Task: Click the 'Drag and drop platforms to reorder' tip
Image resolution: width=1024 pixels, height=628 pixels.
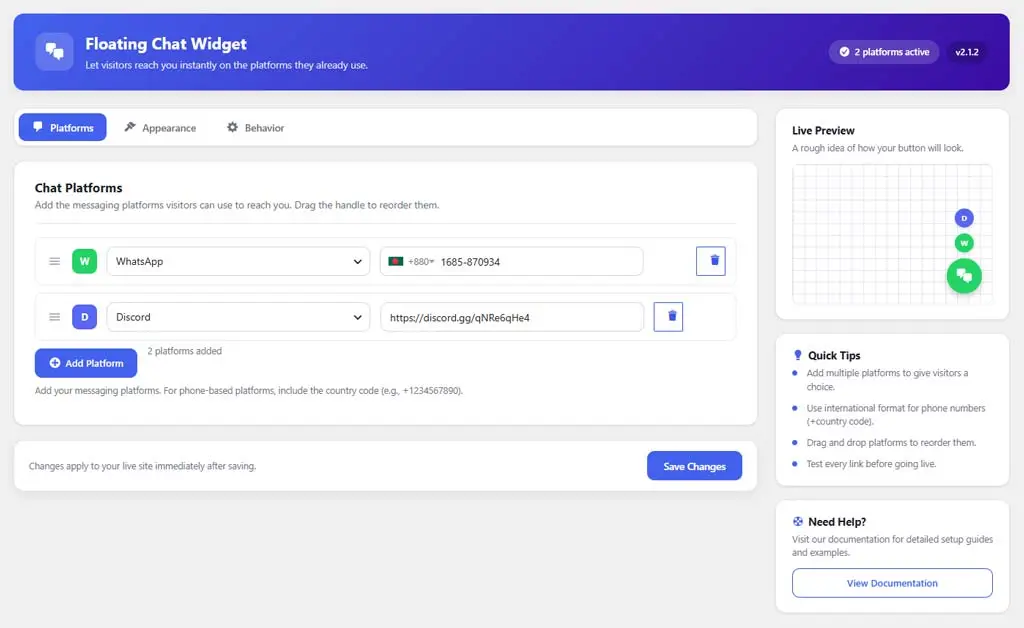Action: tap(891, 442)
